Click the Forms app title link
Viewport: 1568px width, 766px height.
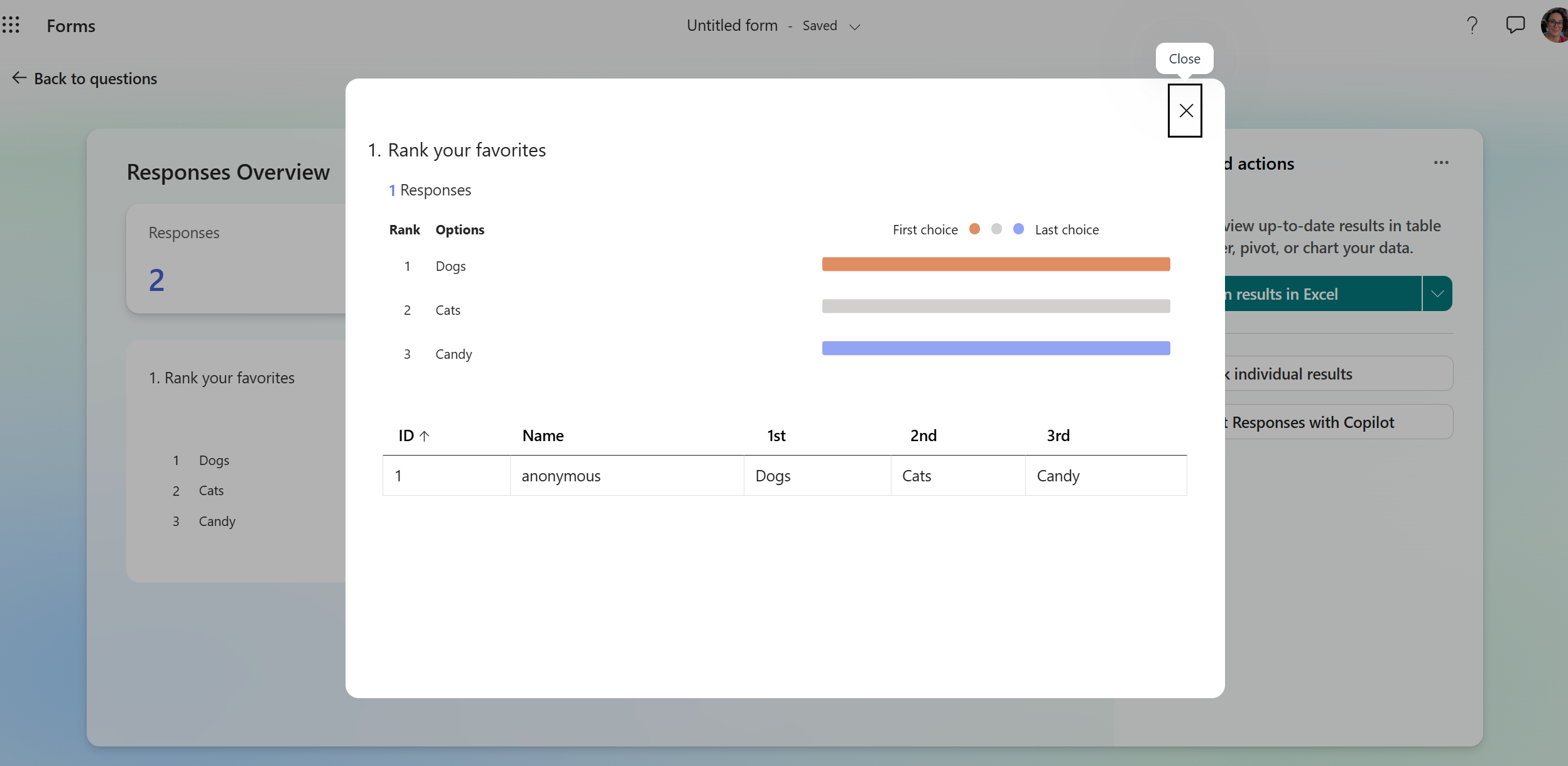click(x=71, y=26)
